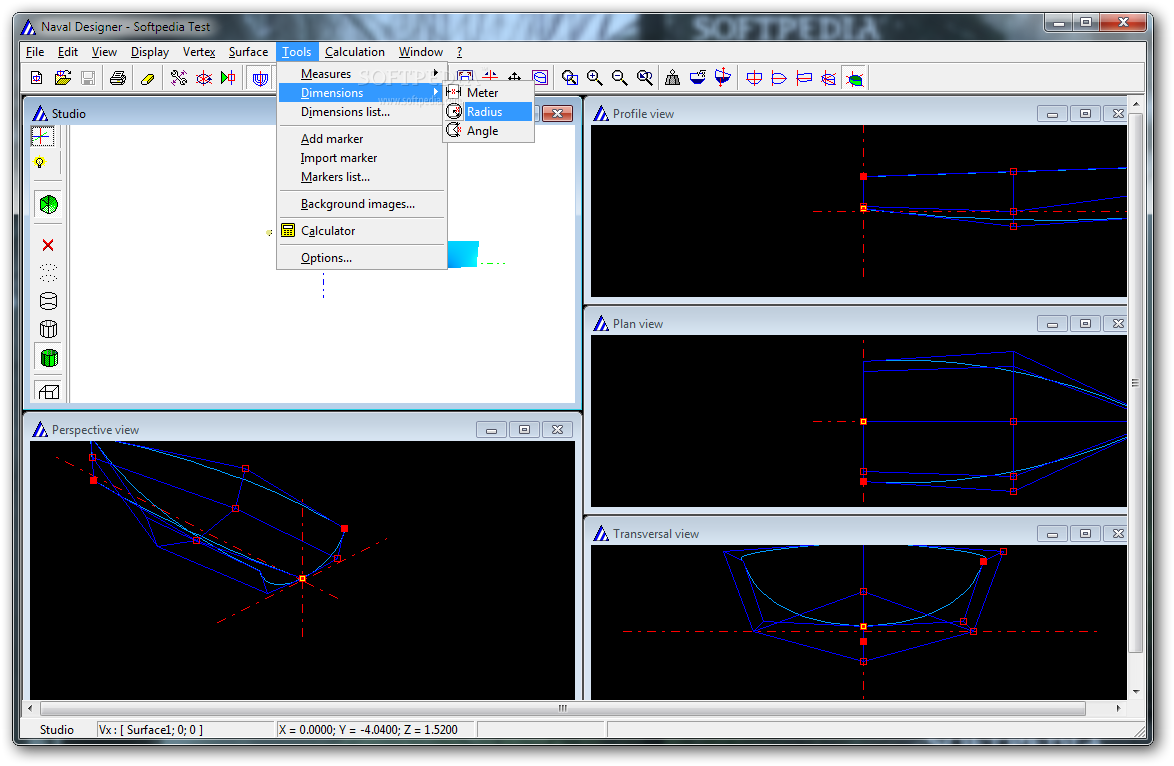This screenshot has width=1174, height=766.
Task: Click the transversal view hull icon
Action: tap(755, 78)
